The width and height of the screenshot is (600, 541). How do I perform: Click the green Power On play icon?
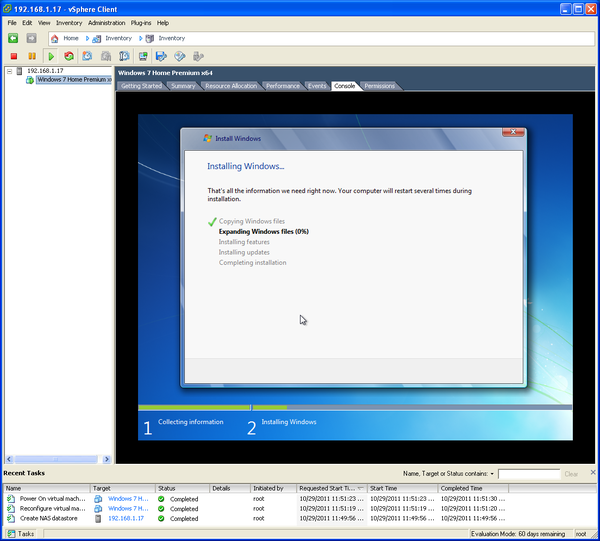point(50,56)
